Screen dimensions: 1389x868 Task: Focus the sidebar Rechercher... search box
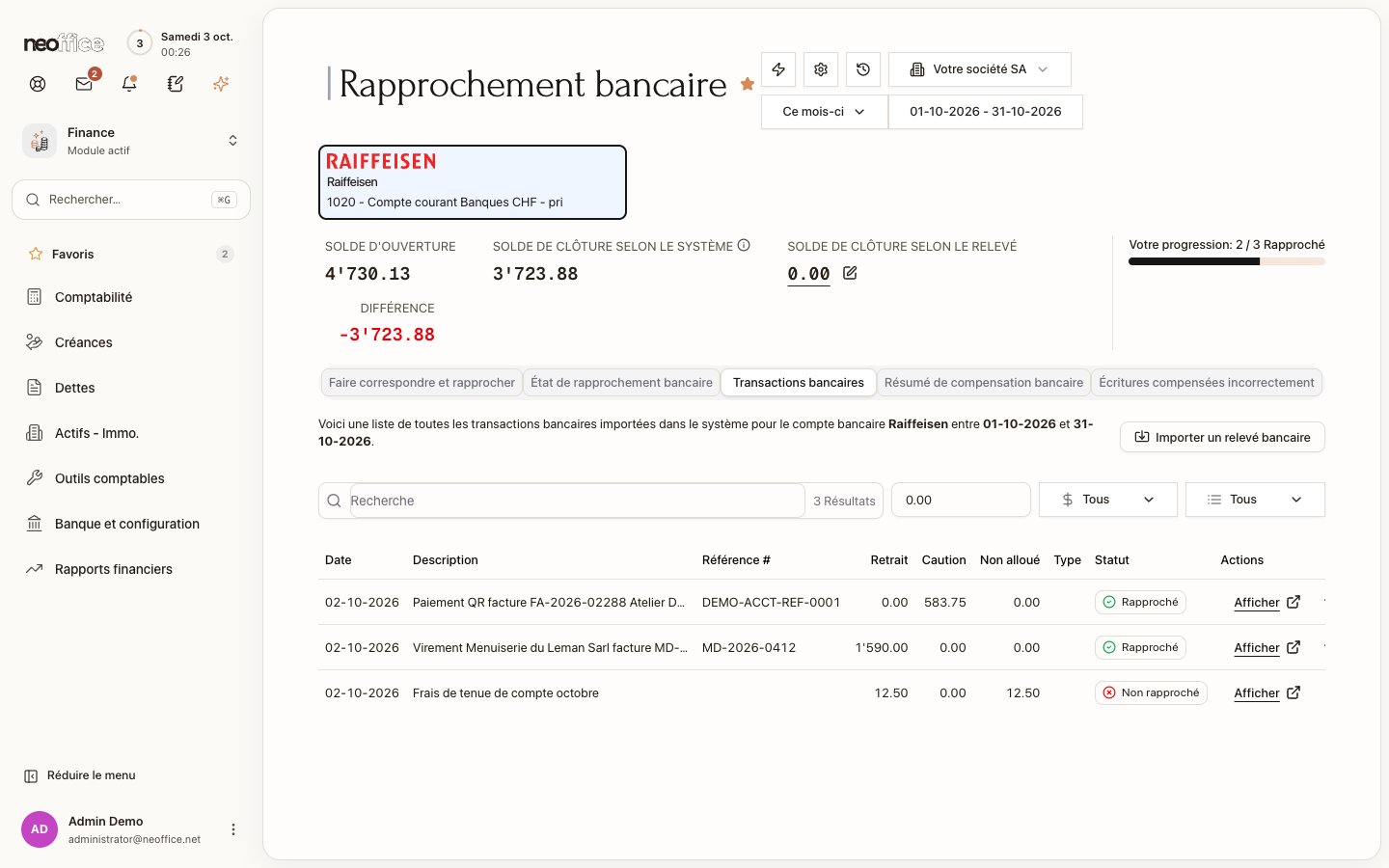pyautogui.click(x=131, y=200)
